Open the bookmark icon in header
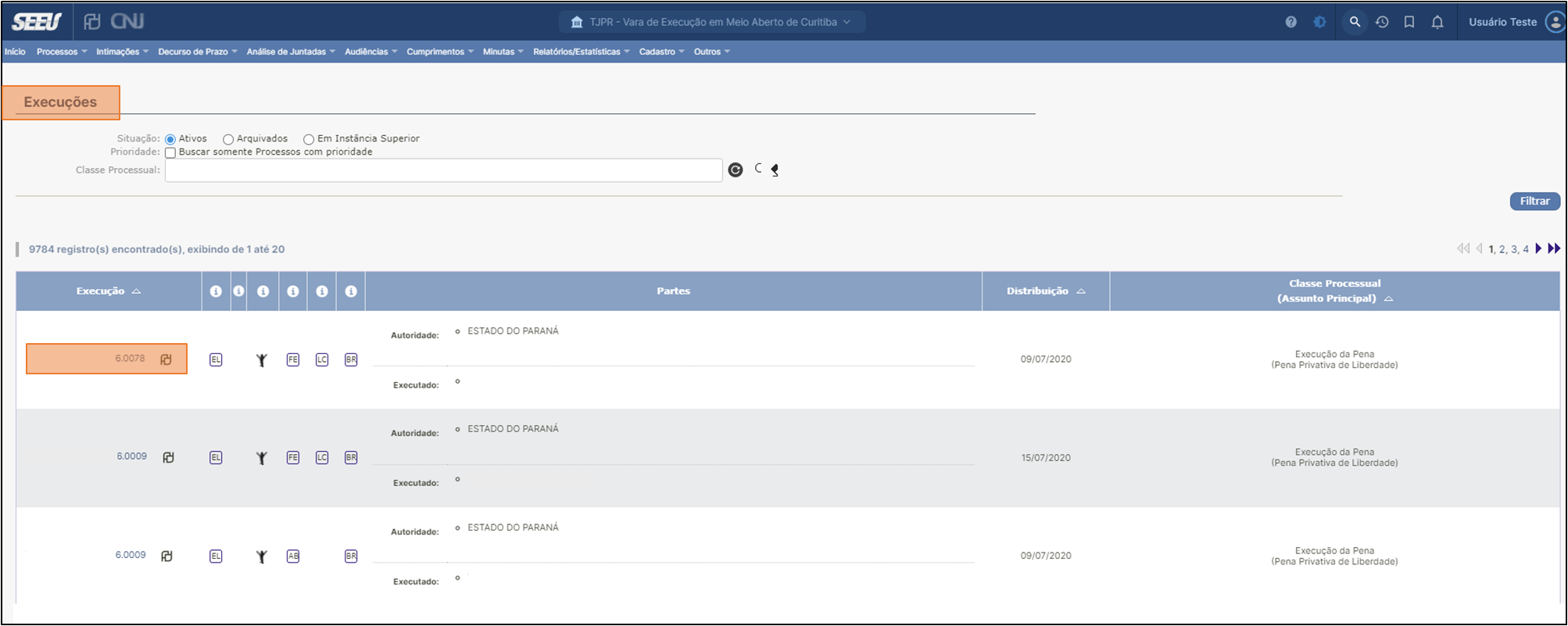1568x626 pixels. click(x=1409, y=22)
